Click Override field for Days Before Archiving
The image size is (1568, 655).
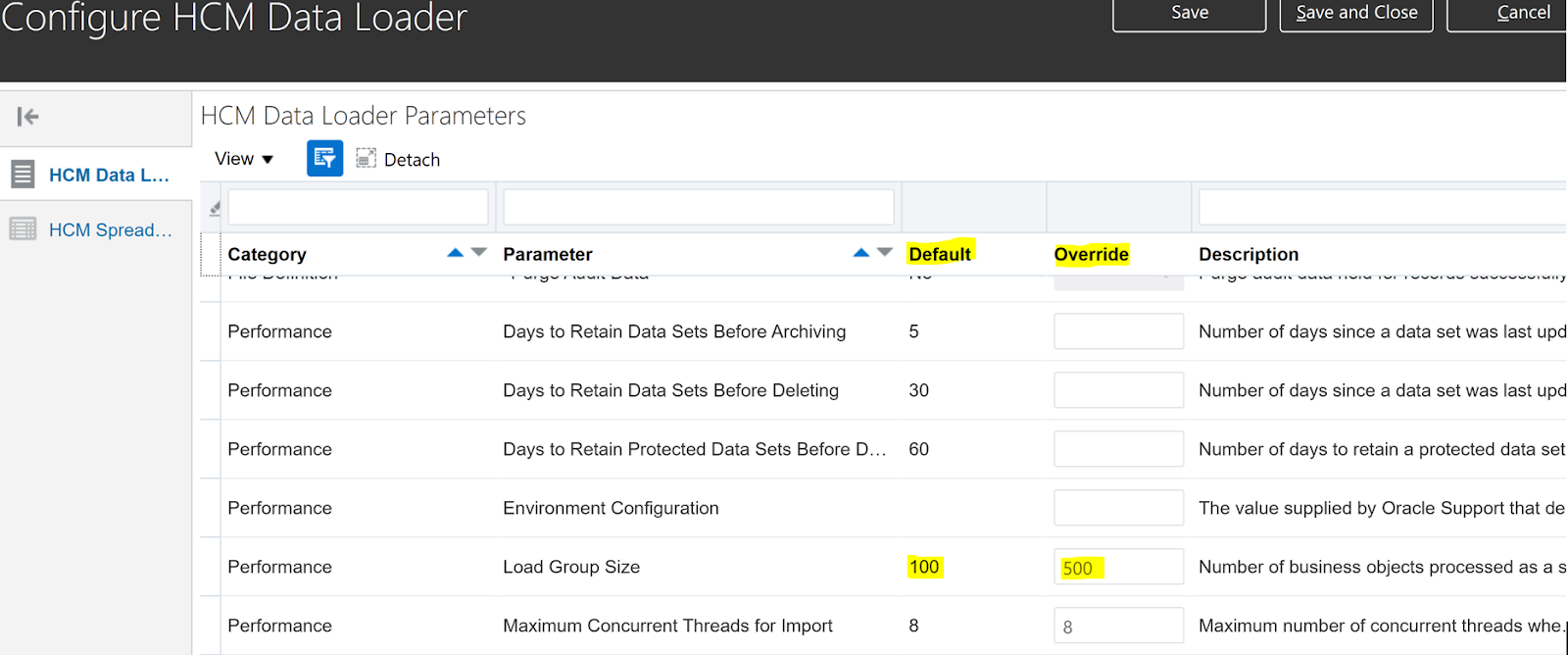(x=1118, y=331)
